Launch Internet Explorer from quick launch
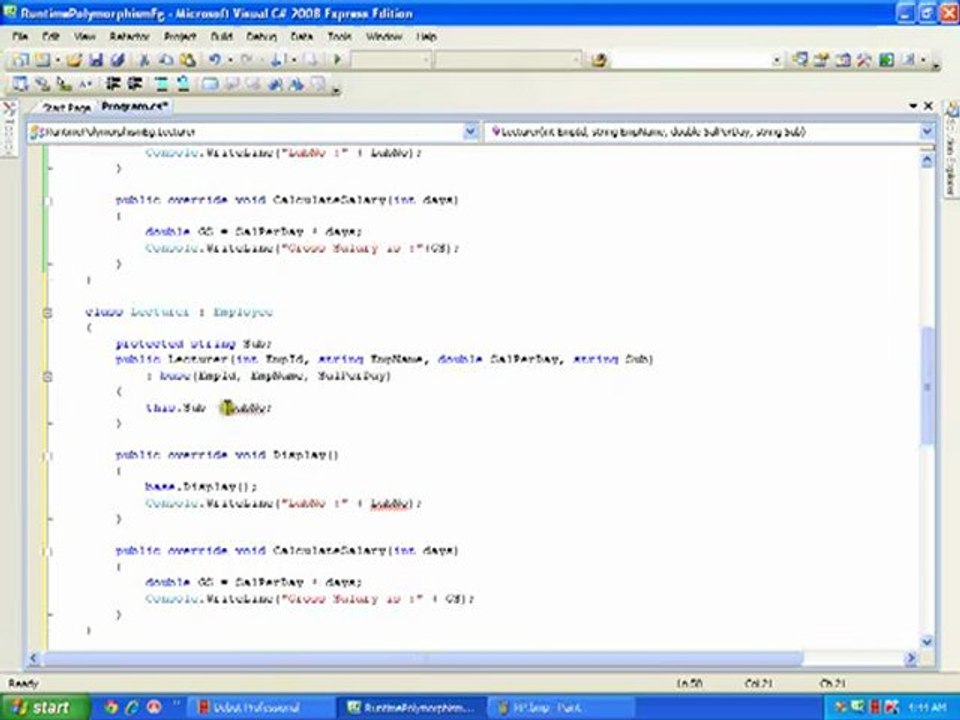Screen dimensions: 960x720 [132, 708]
